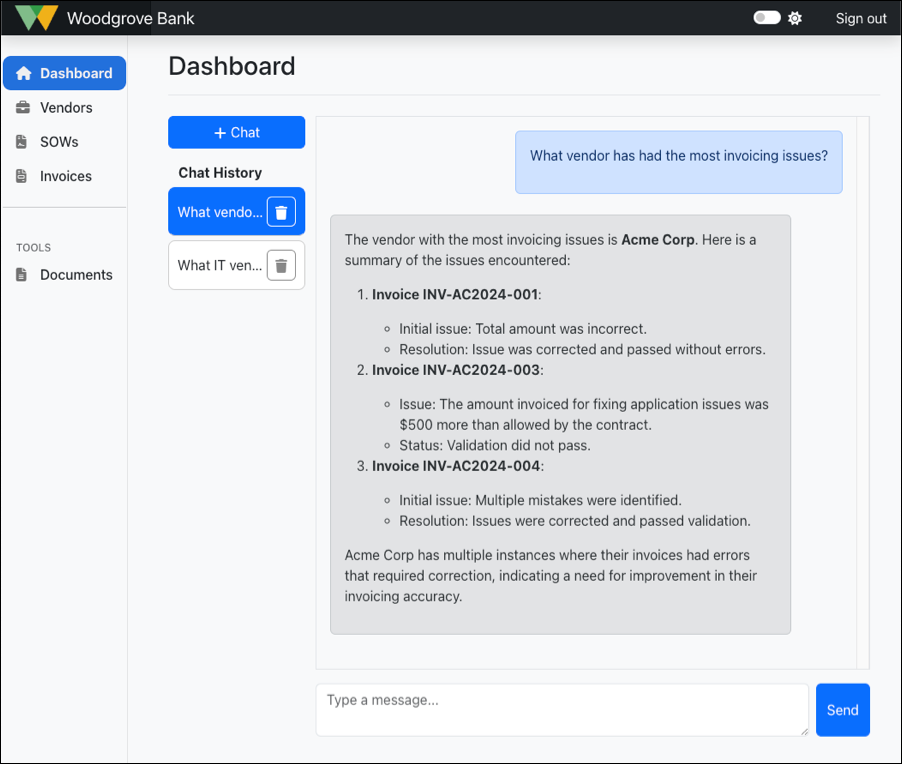The height and width of the screenshot is (764, 902).
Task: Sign out of the account
Action: (x=861, y=18)
